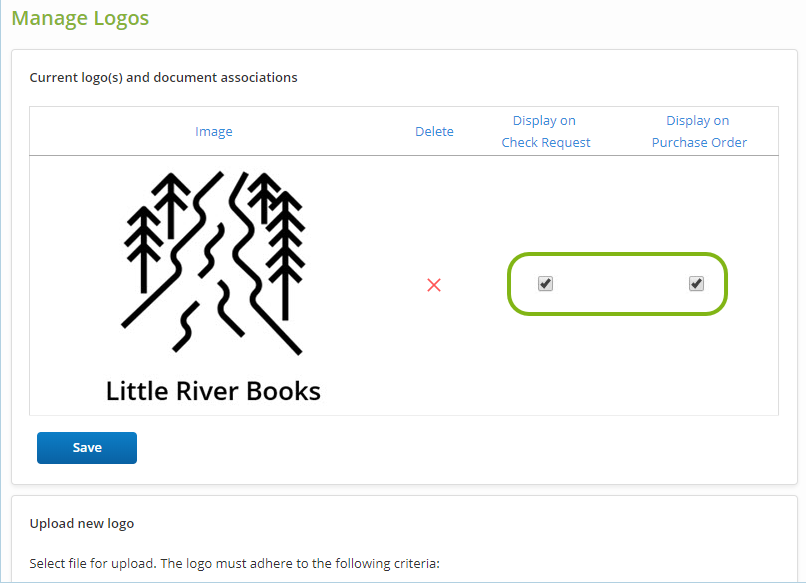
Task: Select the Upload new logo section heading
Action: tap(82, 523)
